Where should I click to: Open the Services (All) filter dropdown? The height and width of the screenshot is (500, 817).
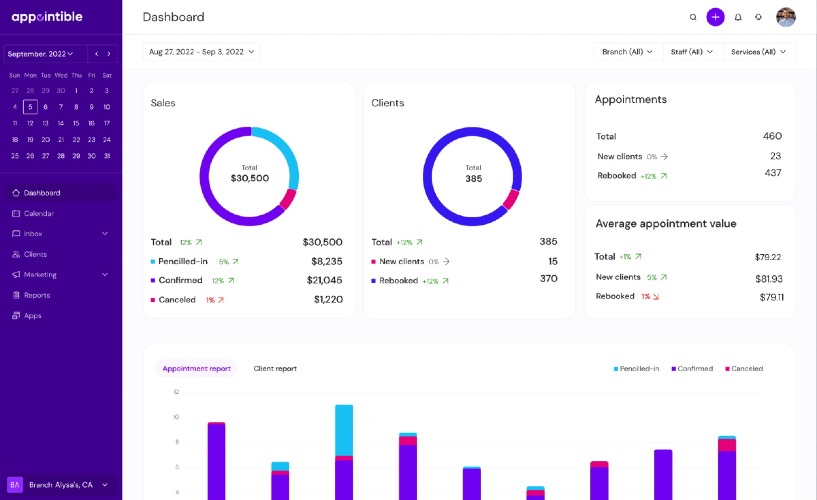tap(759, 52)
